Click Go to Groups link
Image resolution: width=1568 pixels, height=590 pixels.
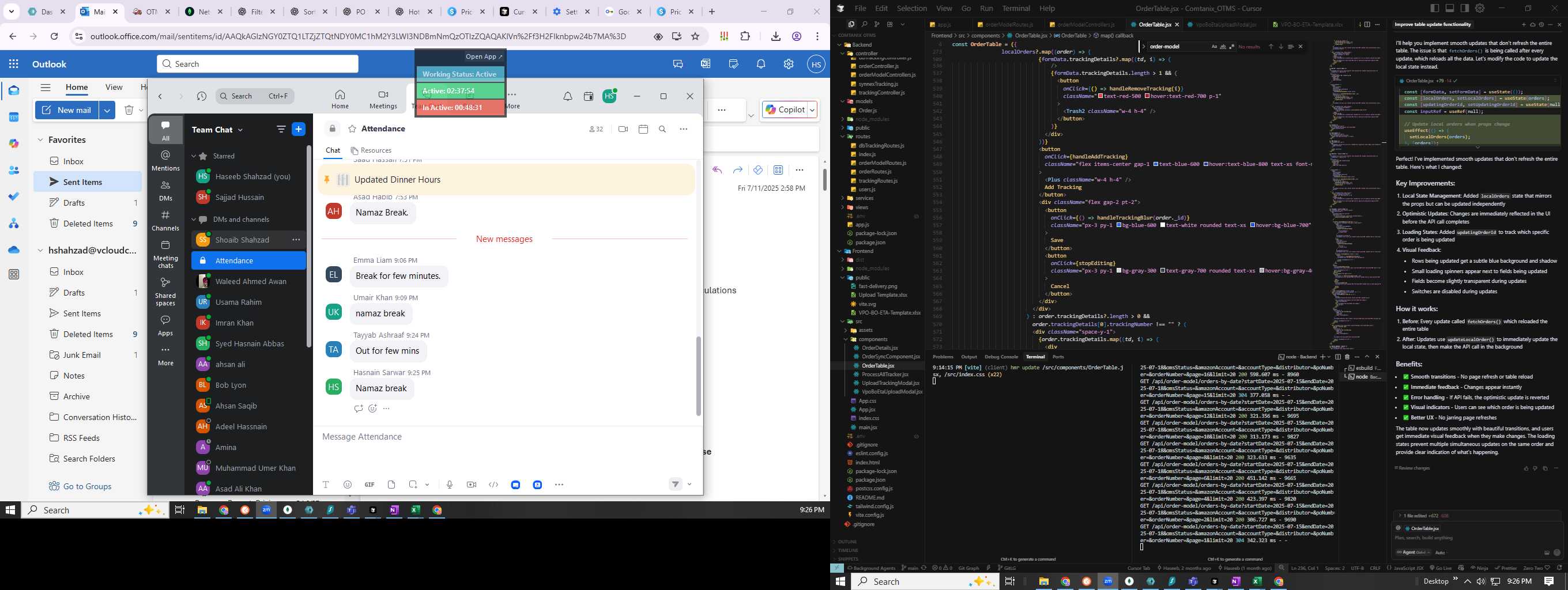[81, 486]
